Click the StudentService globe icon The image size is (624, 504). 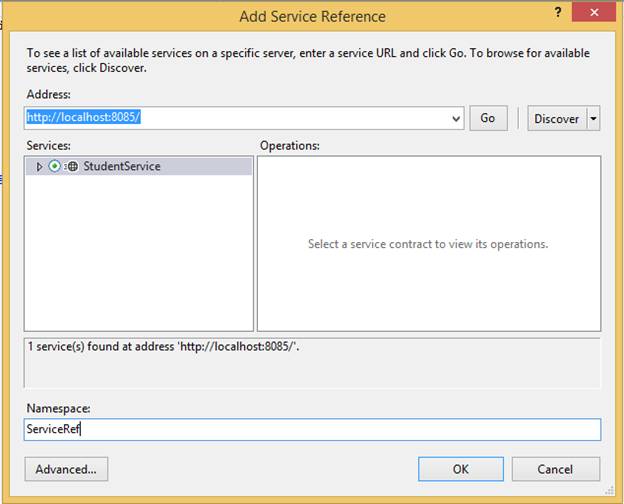tap(73, 167)
